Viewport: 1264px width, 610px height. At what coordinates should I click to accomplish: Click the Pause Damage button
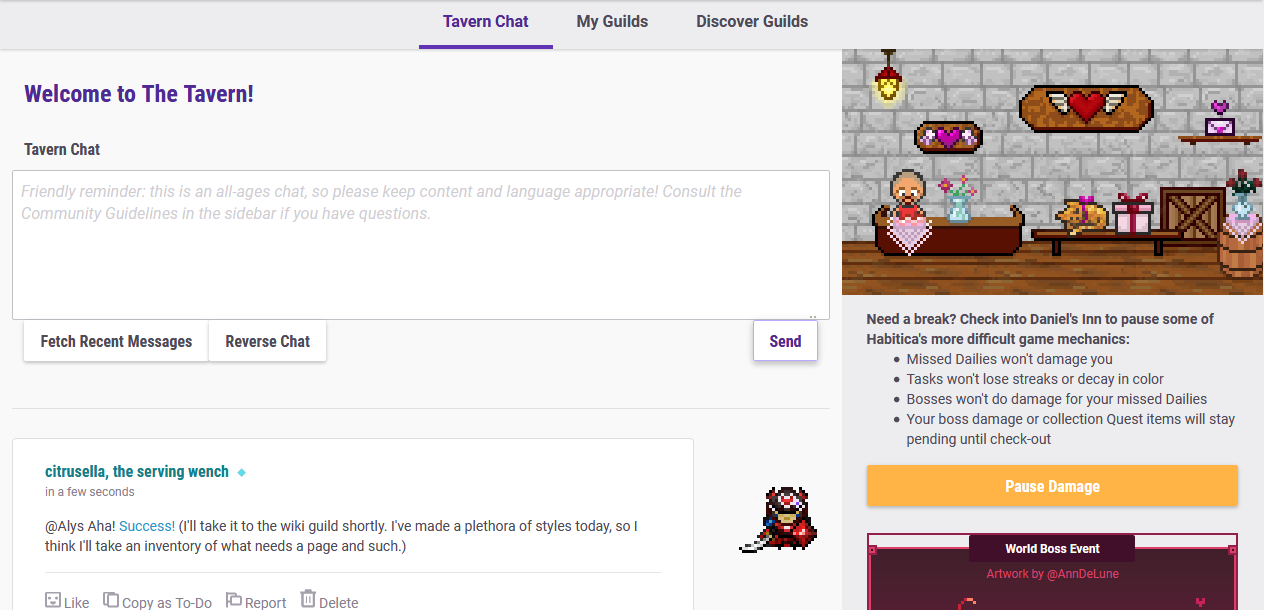tap(1052, 486)
